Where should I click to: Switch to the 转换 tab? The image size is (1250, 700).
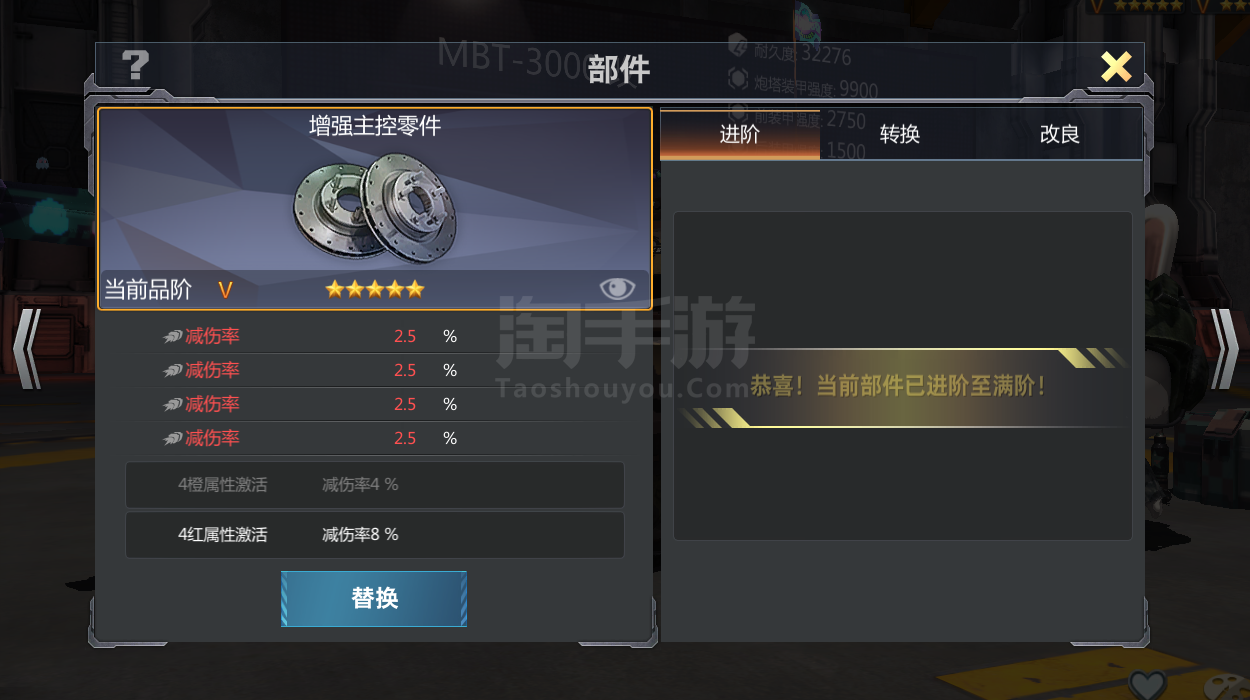[x=900, y=134]
